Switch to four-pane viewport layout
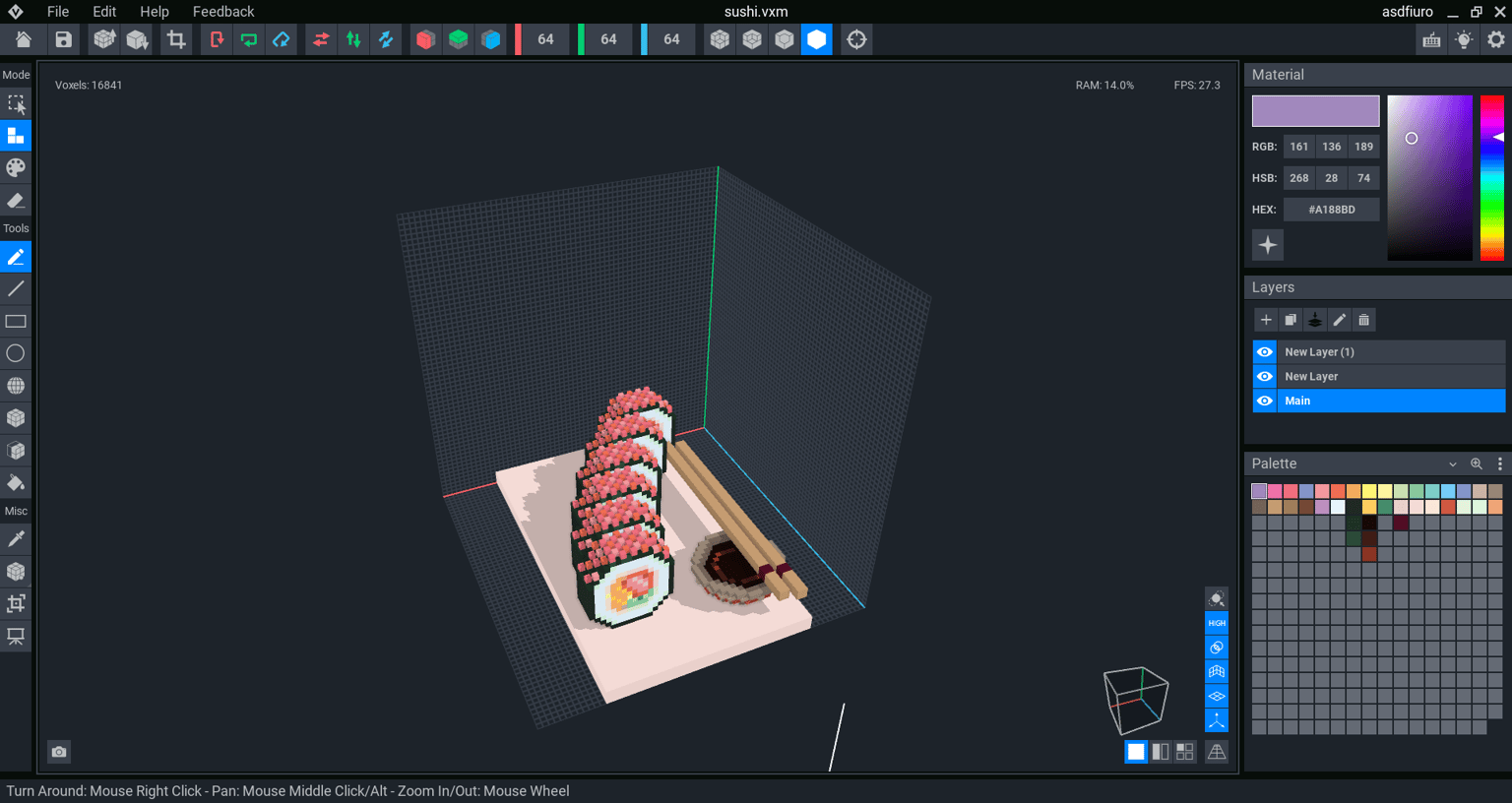 point(1185,752)
